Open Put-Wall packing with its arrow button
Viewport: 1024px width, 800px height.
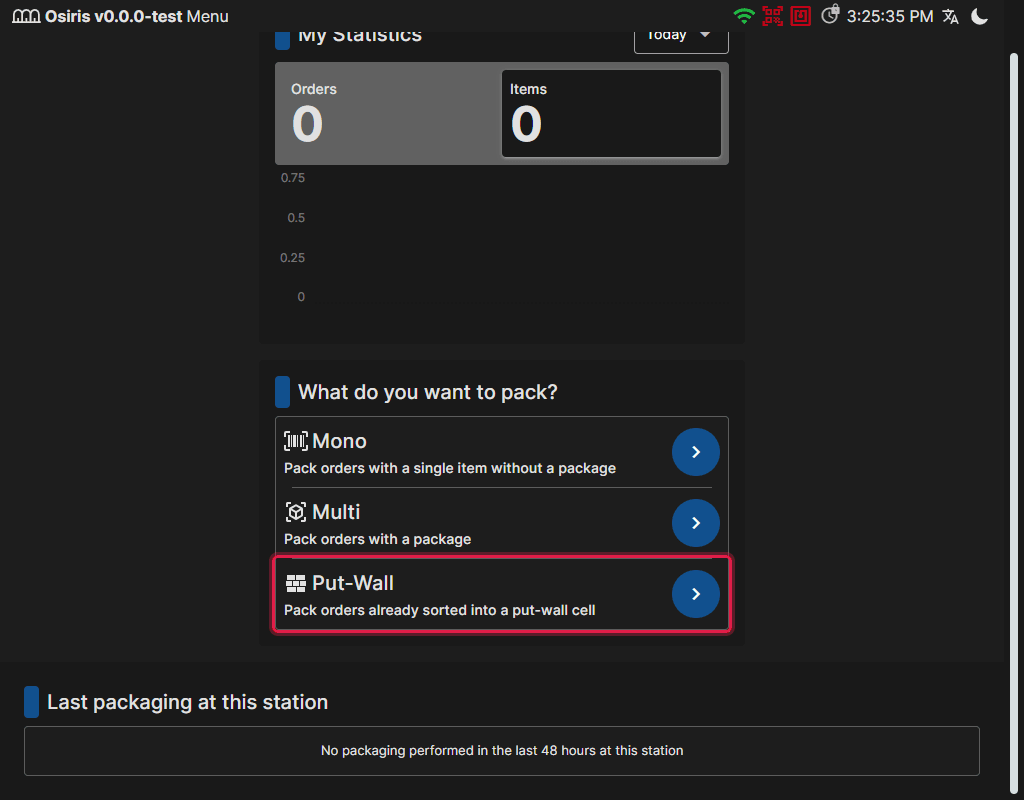pos(696,594)
